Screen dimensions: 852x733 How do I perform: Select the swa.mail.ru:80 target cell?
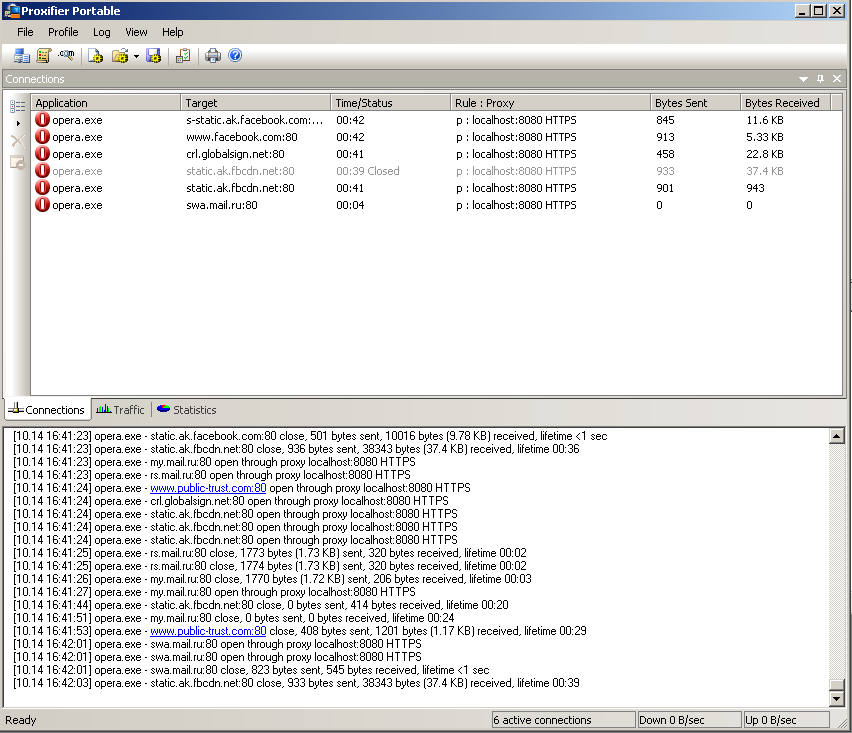[x=222, y=205]
